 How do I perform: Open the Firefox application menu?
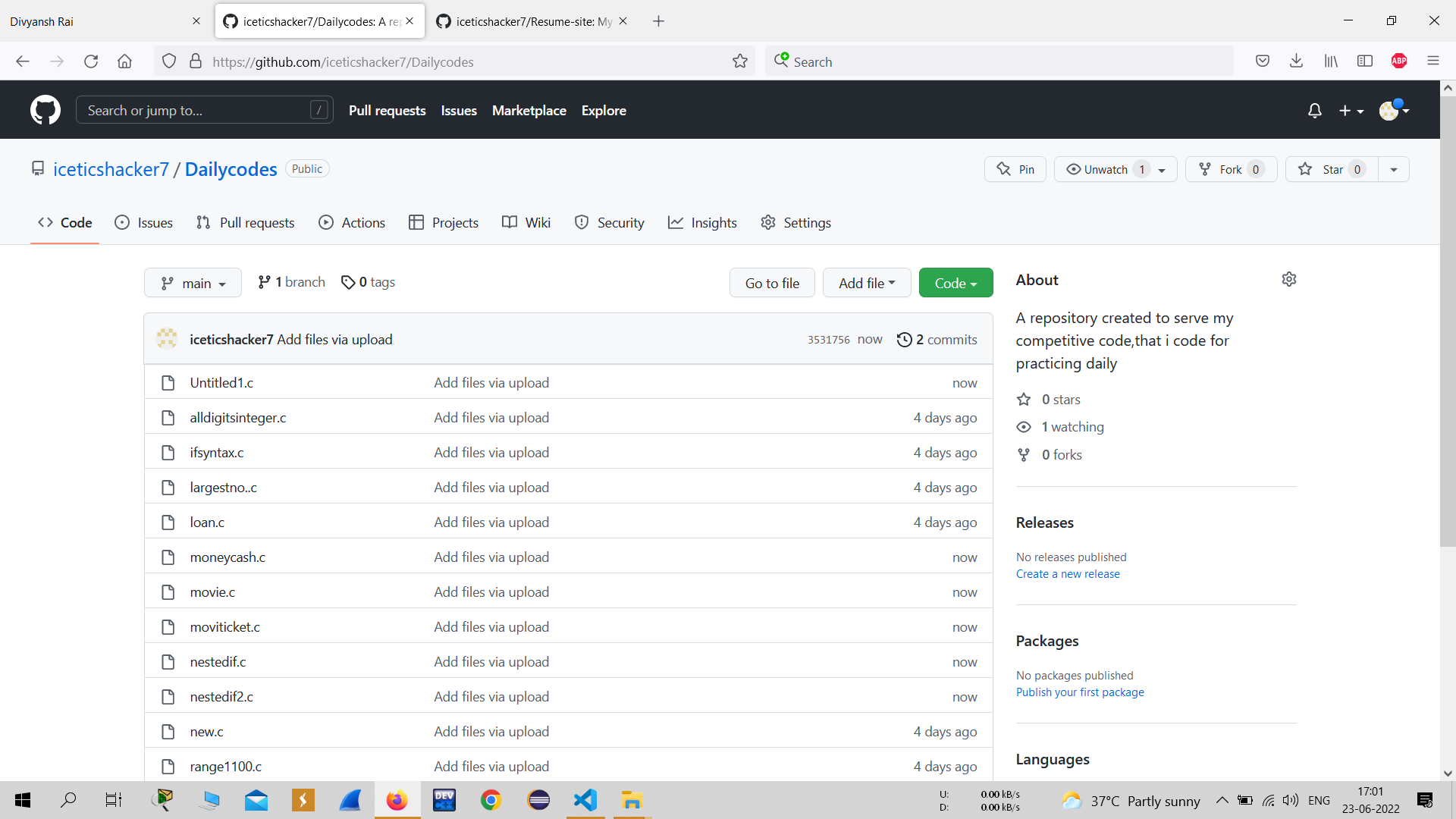tap(1433, 61)
